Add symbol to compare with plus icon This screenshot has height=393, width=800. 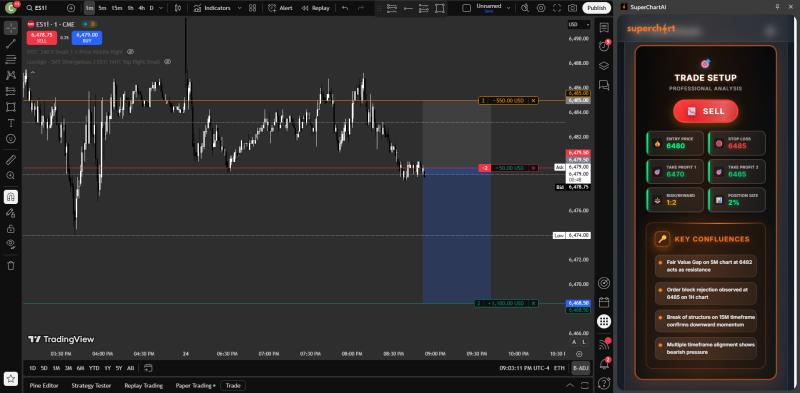point(71,8)
